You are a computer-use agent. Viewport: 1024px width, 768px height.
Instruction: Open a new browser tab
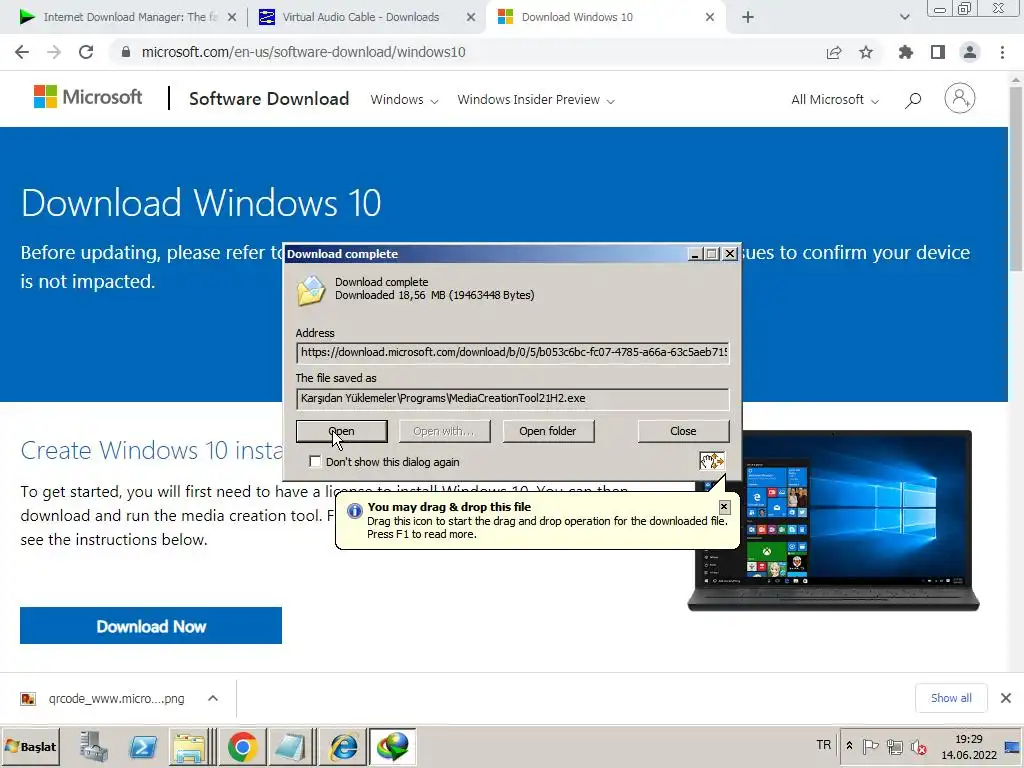pos(748,17)
